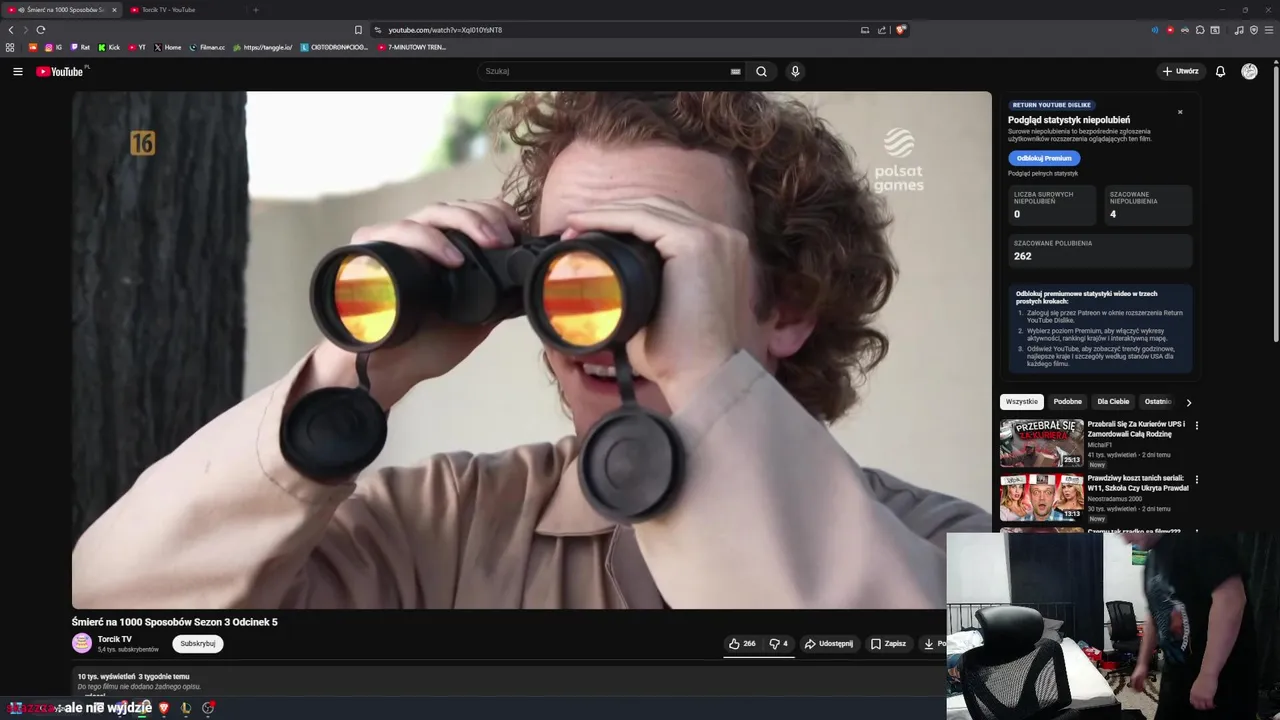Open the Home X bookmark

tap(168, 47)
